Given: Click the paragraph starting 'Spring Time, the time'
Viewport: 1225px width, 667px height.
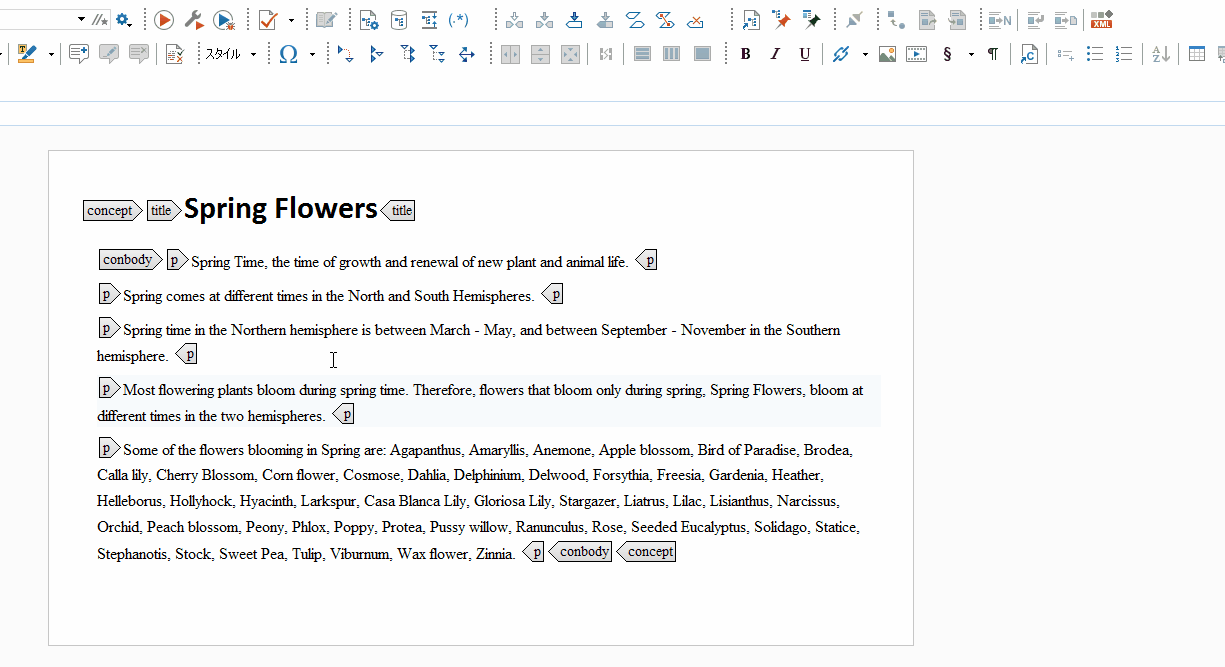Looking at the screenshot, I should point(410,262).
